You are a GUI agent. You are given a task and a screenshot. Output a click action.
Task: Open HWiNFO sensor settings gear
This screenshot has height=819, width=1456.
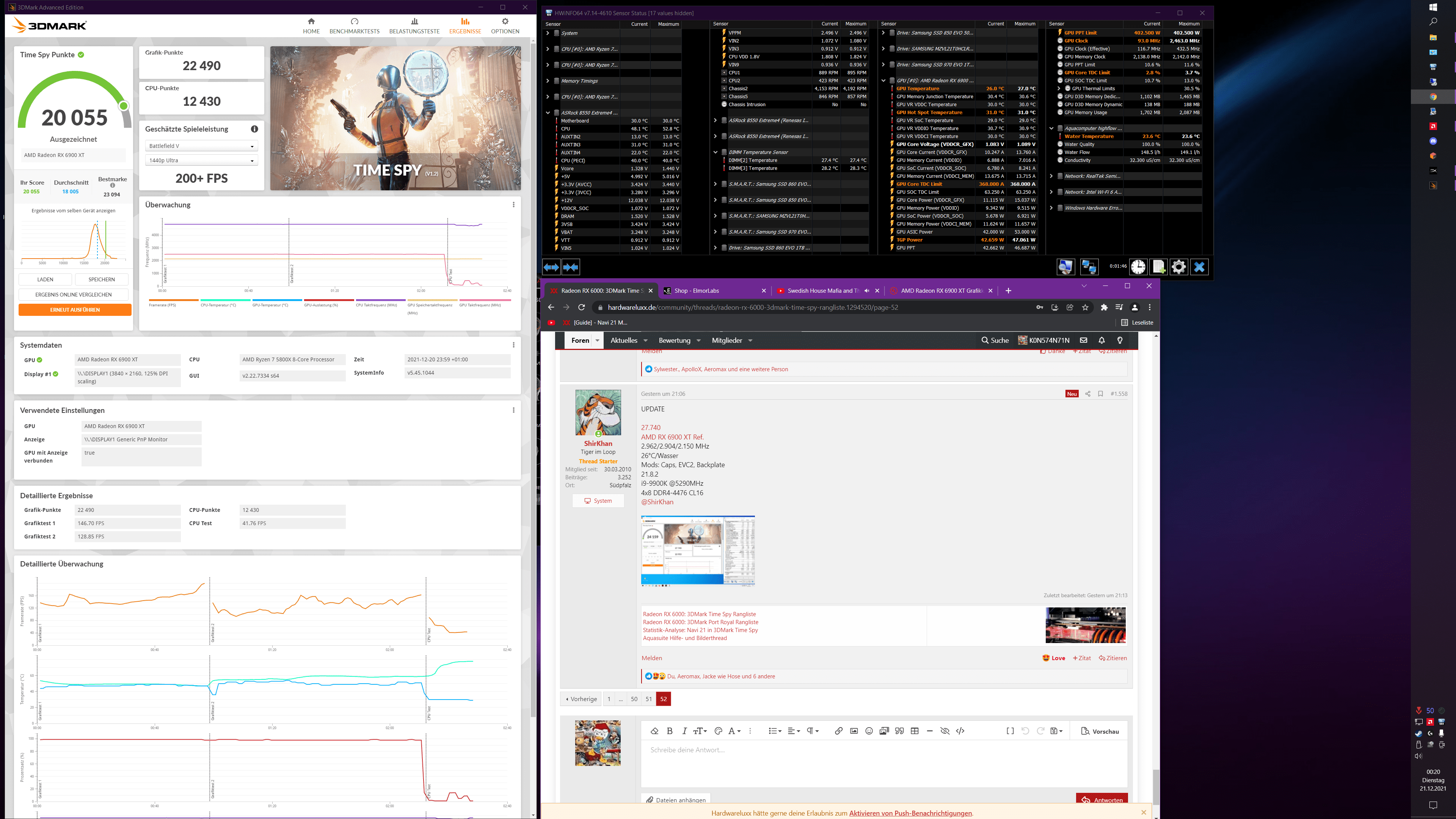tap(1178, 267)
